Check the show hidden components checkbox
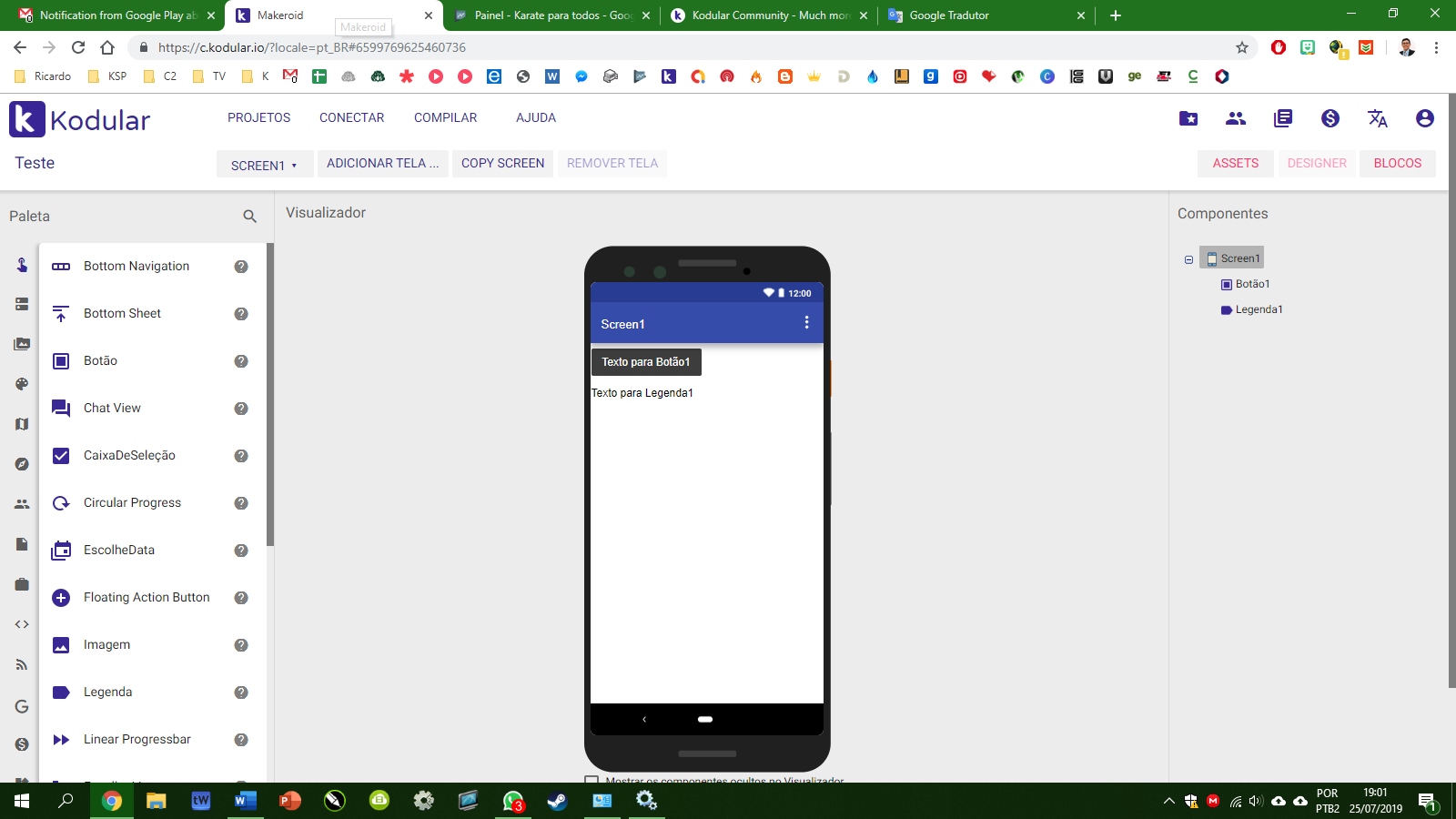 pos(591,780)
